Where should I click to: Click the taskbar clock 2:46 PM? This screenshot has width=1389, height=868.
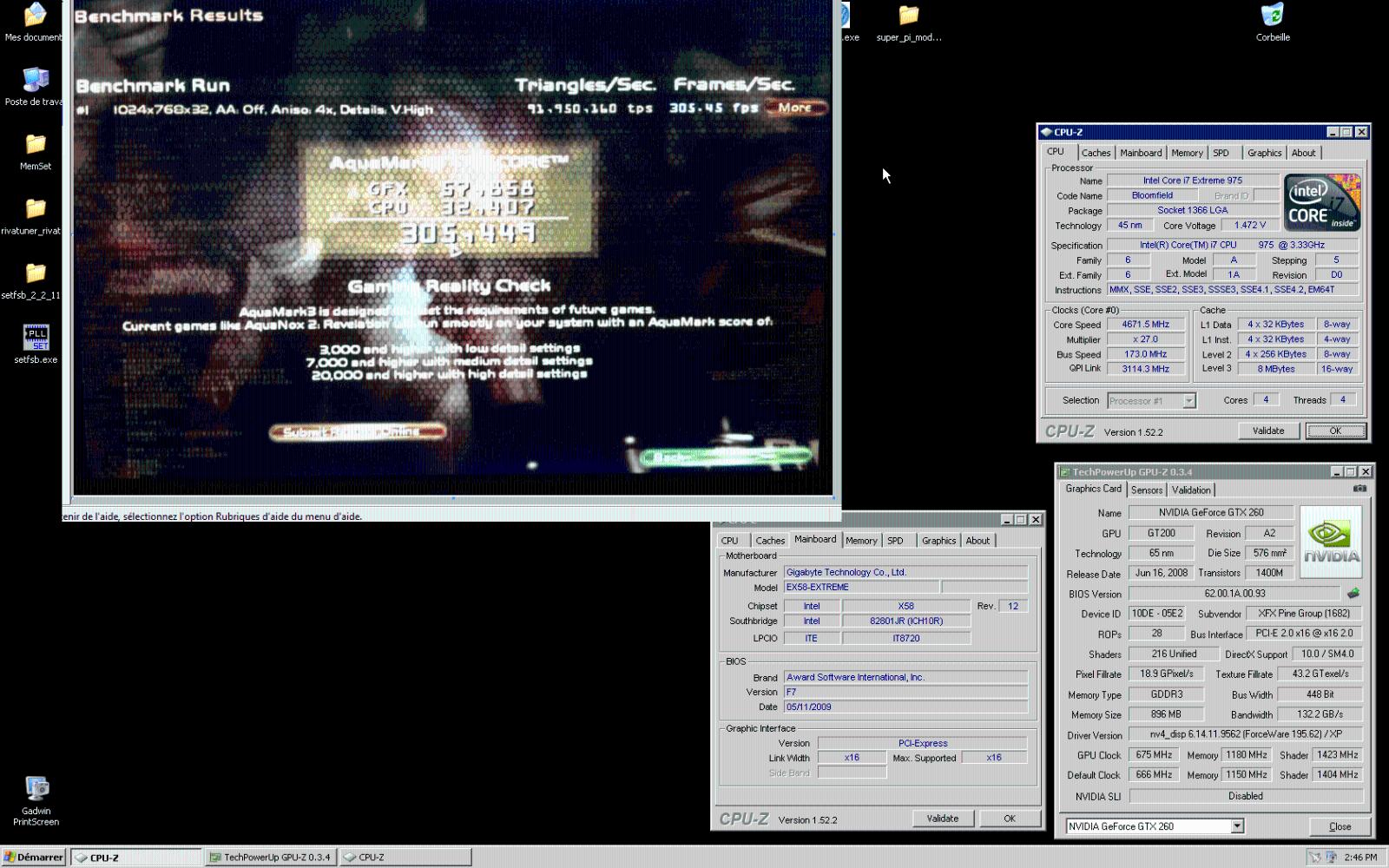point(1359,857)
